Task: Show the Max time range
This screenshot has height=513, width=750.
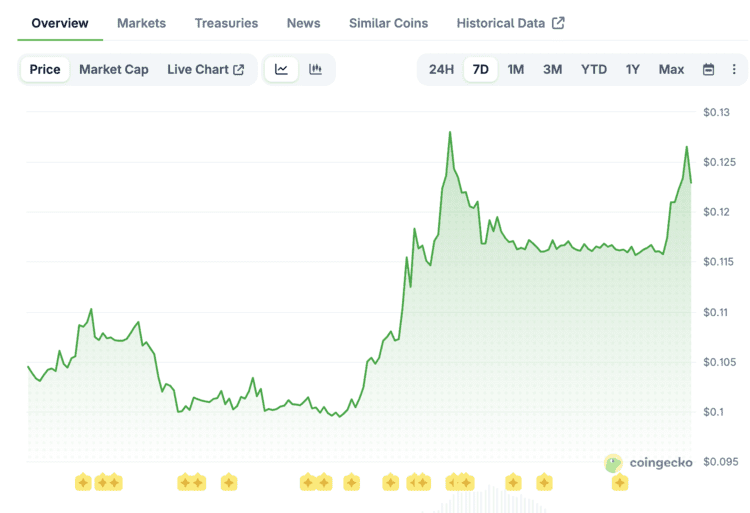Action: click(671, 69)
